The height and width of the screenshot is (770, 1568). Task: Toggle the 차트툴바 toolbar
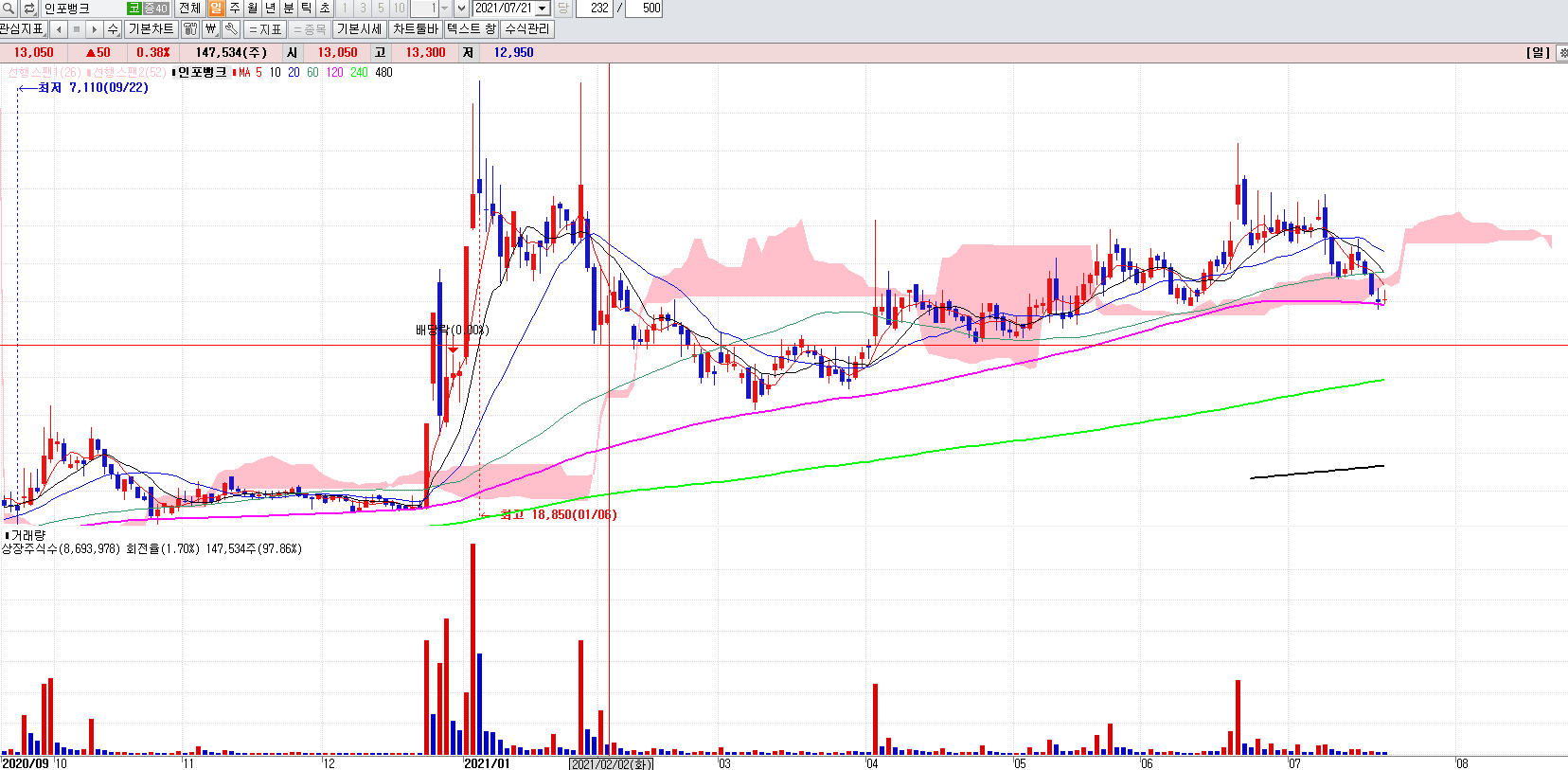pyautogui.click(x=416, y=29)
